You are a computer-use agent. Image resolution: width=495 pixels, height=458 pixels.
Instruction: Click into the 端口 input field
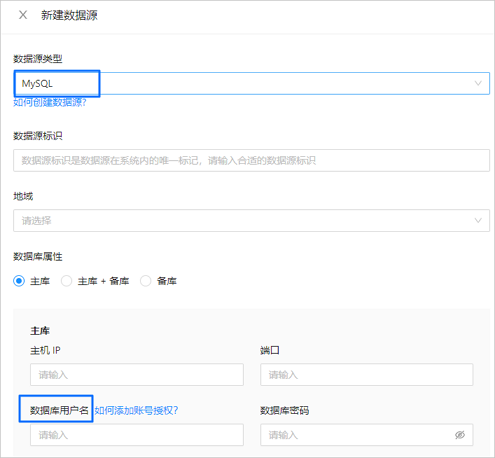tap(367, 375)
